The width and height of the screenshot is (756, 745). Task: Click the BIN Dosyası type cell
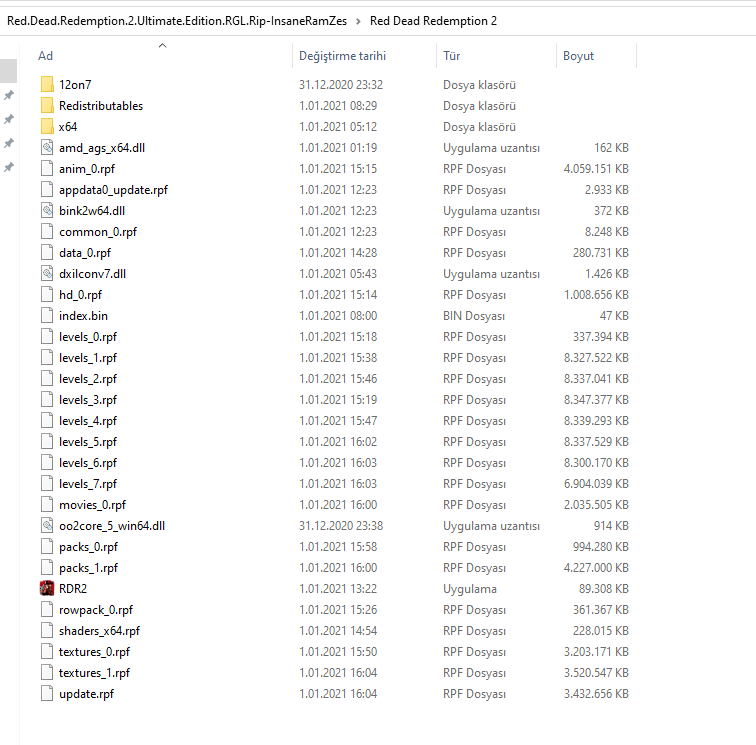point(474,315)
